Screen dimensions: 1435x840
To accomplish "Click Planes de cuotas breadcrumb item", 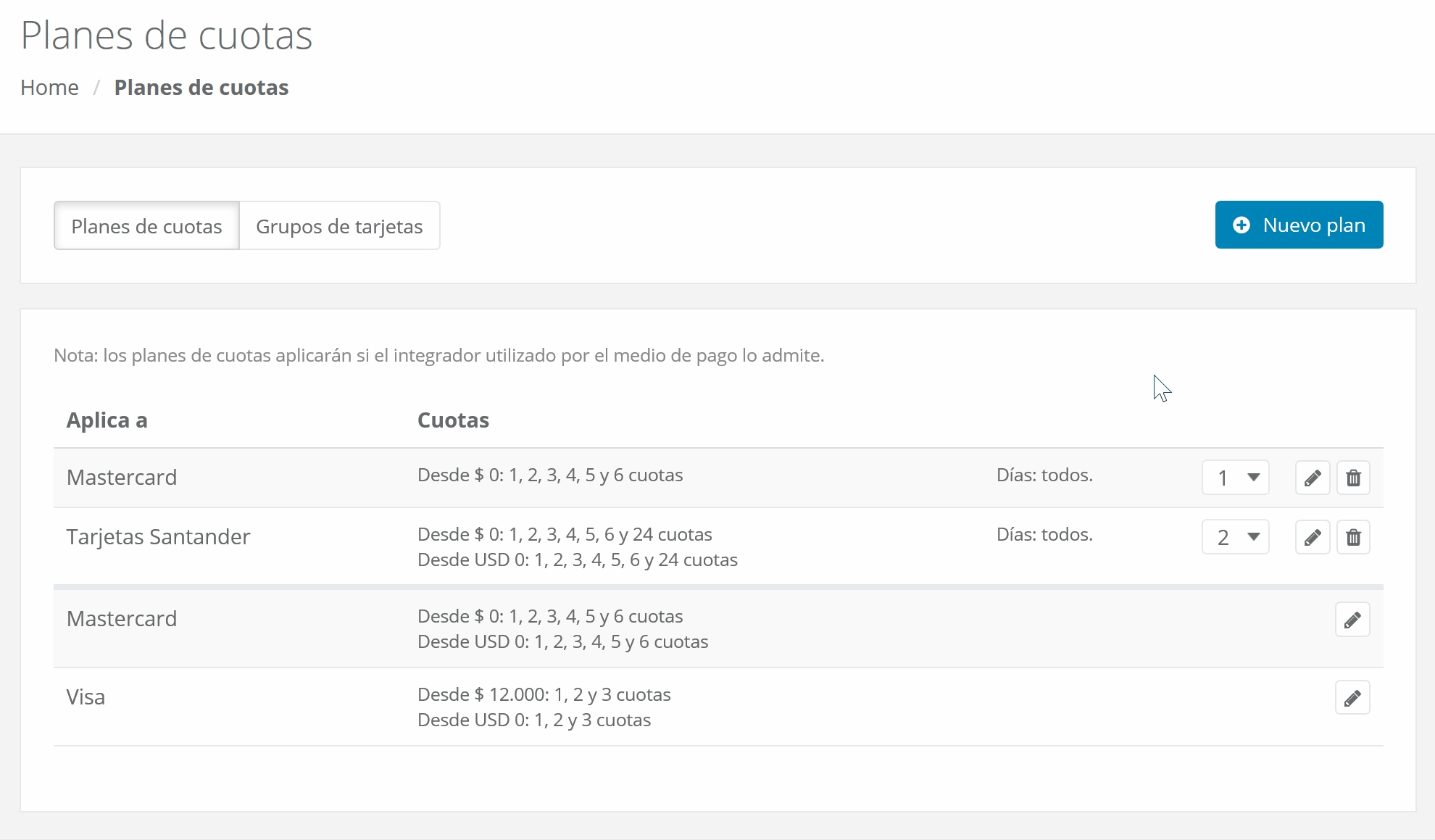I will 201,88.
